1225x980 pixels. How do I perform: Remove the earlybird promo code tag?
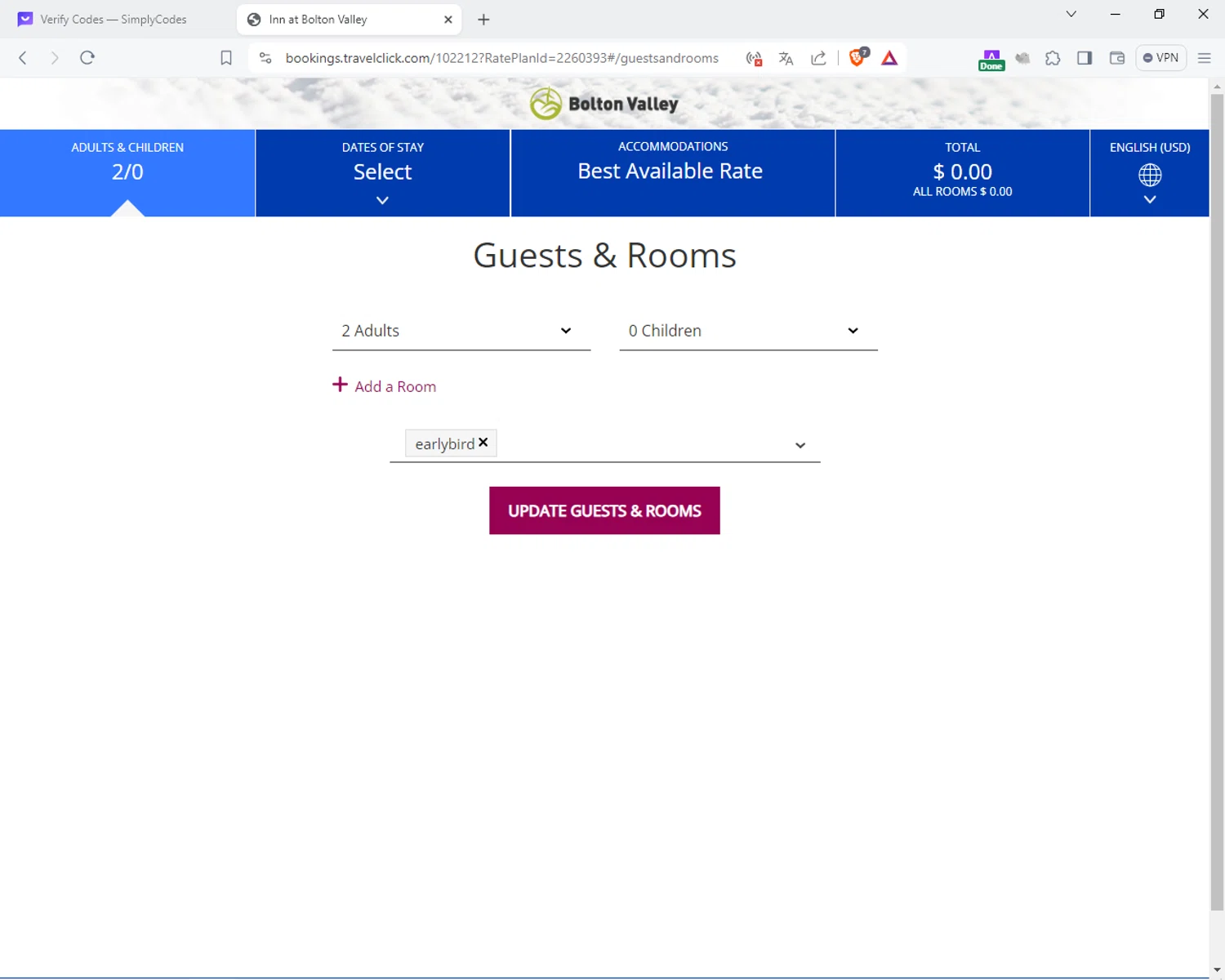(483, 442)
